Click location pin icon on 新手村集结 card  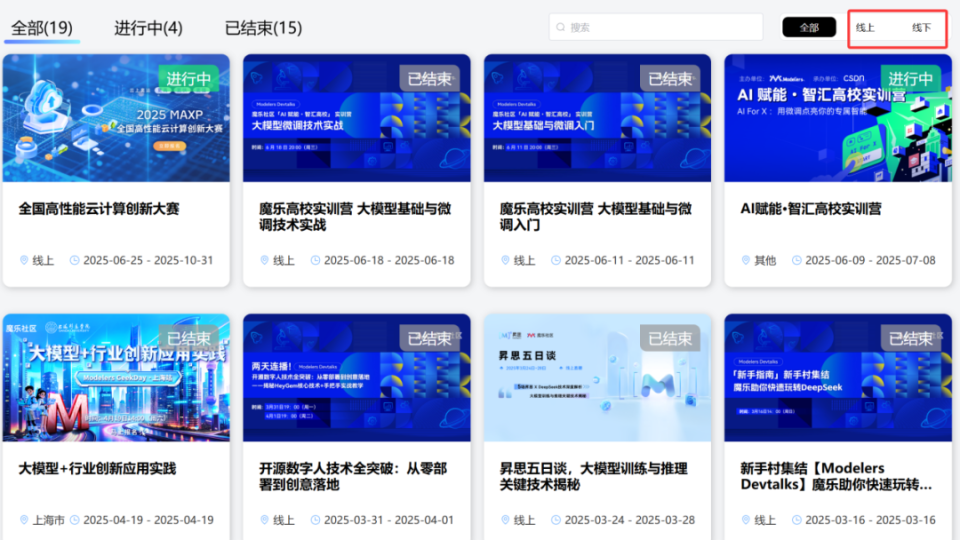pyautogui.click(x=746, y=520)
